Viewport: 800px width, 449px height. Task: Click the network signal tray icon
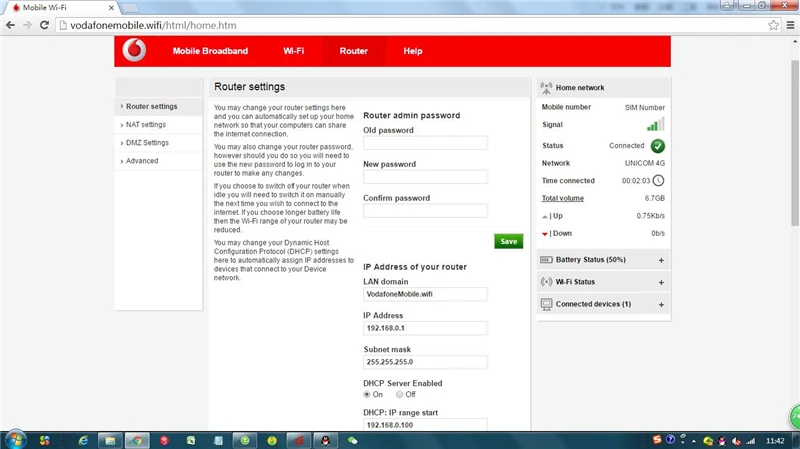[x=751, y=441]
